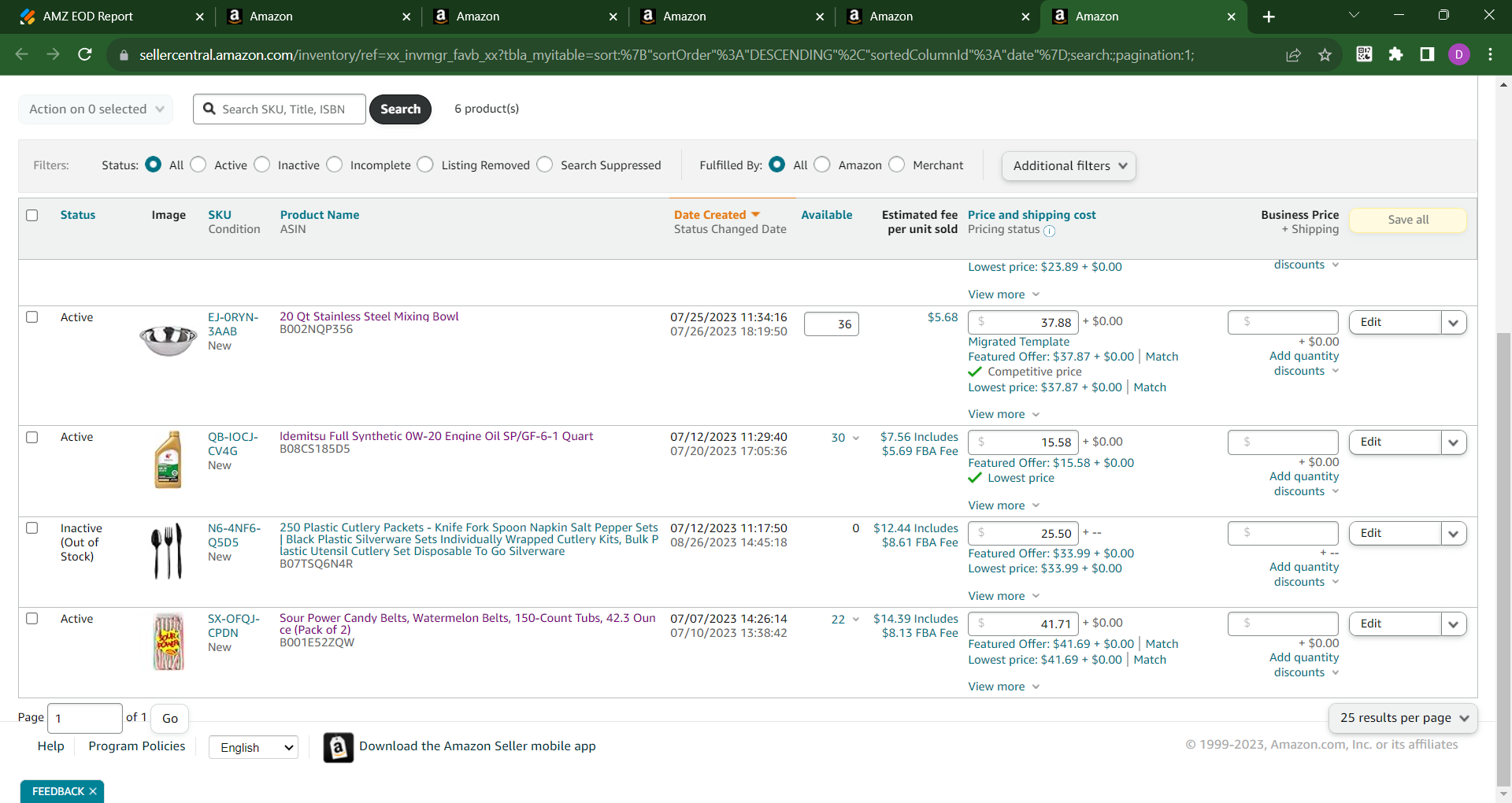
Task: Close the AMZ EOD Report tab
Action: 199,17
